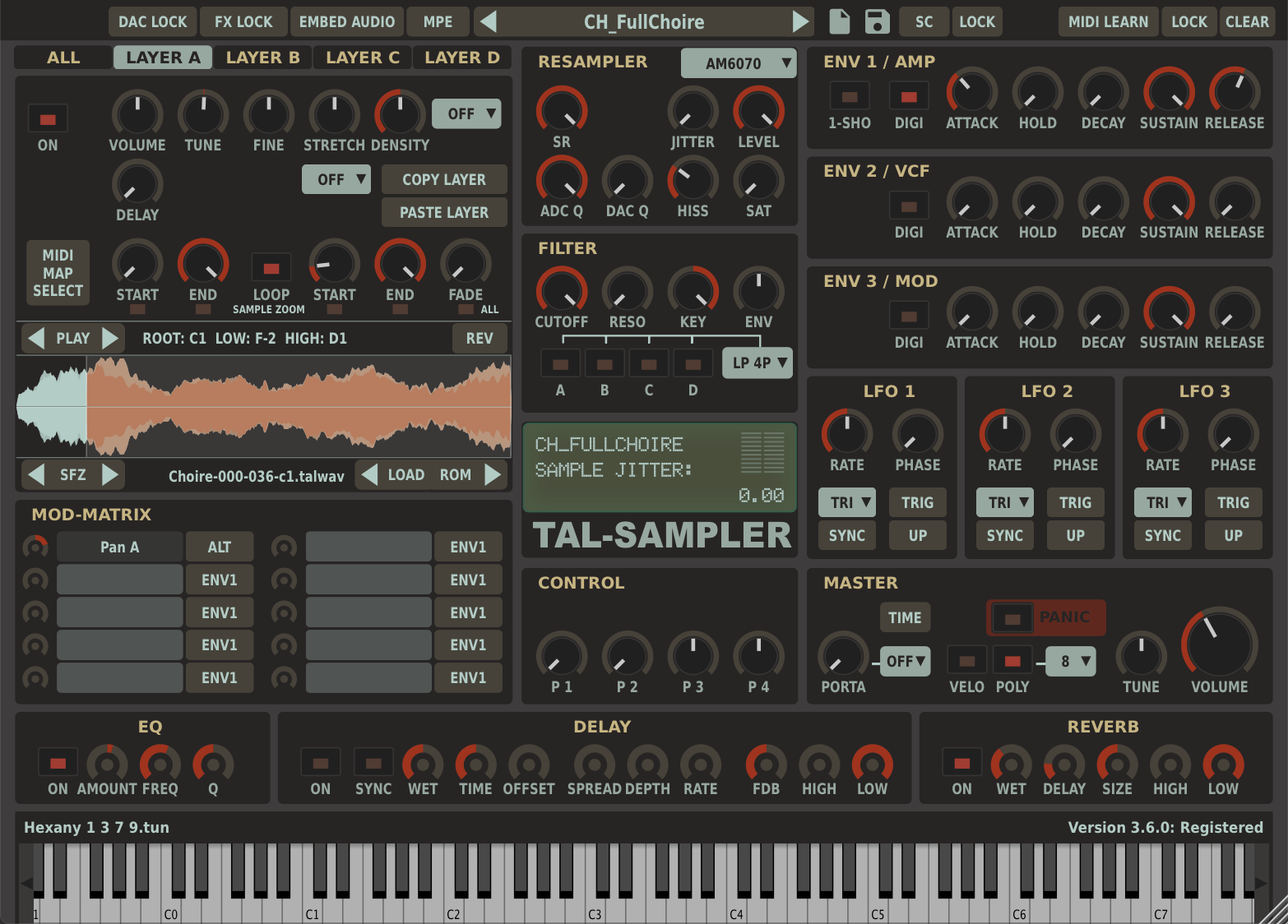
Task: Toggle Layer A ON switch
Action: 48,118
